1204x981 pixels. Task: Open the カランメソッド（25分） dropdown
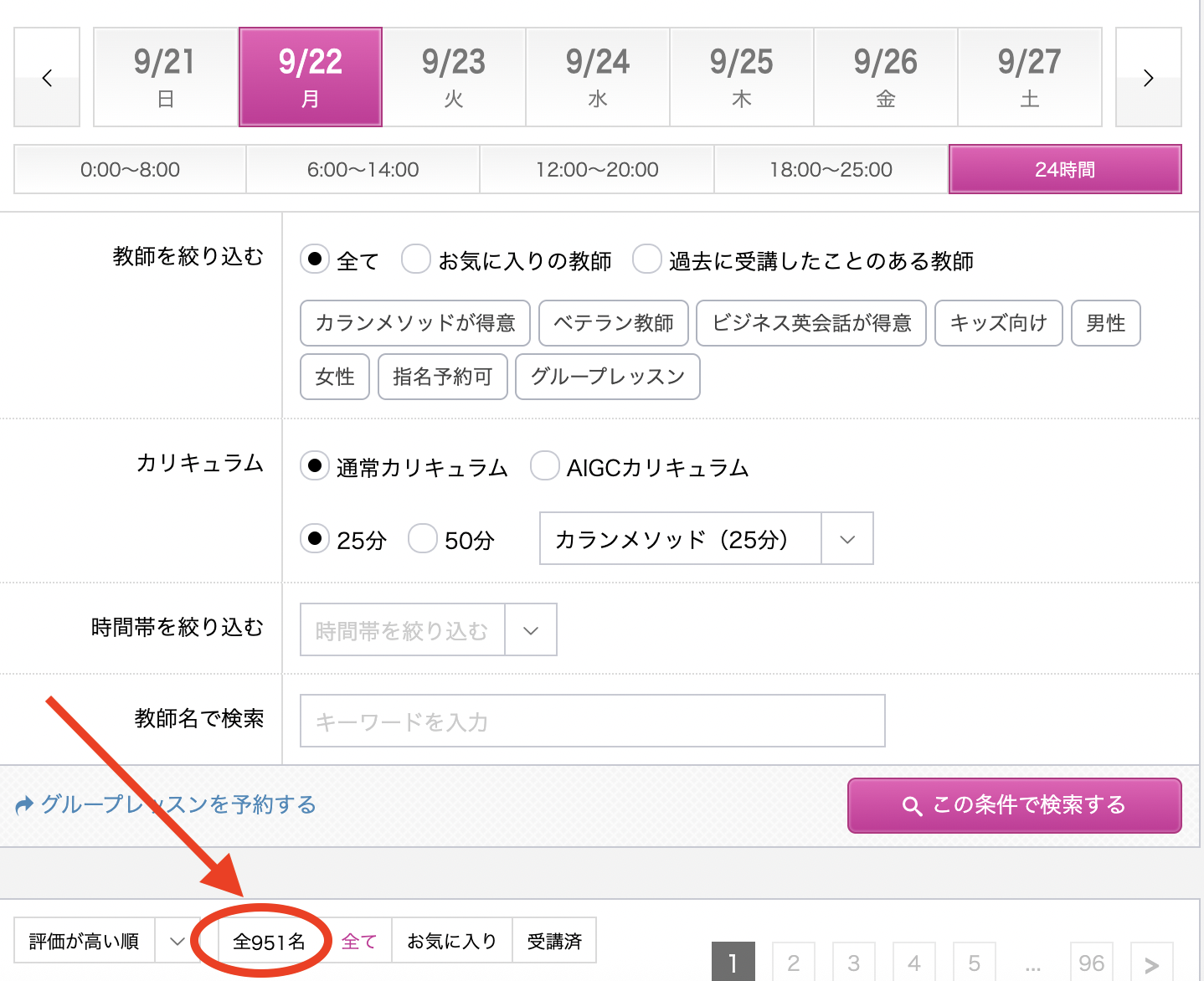706,539
